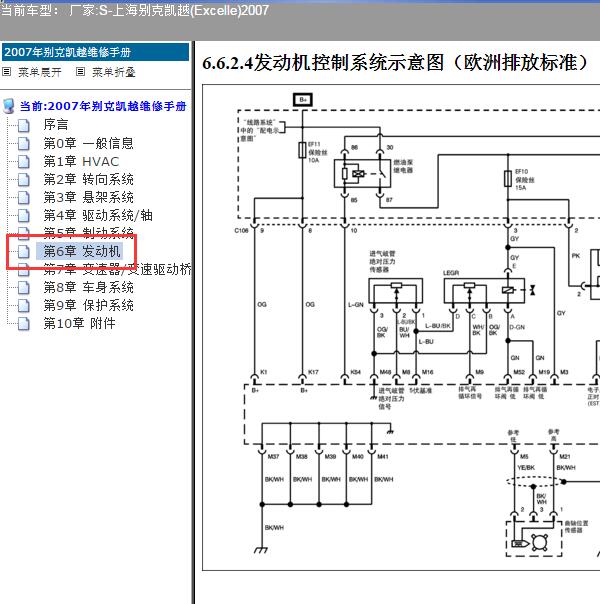Click the EF10 保险丝 15A fuse label
600x604 pixels.
coord(525,180)
